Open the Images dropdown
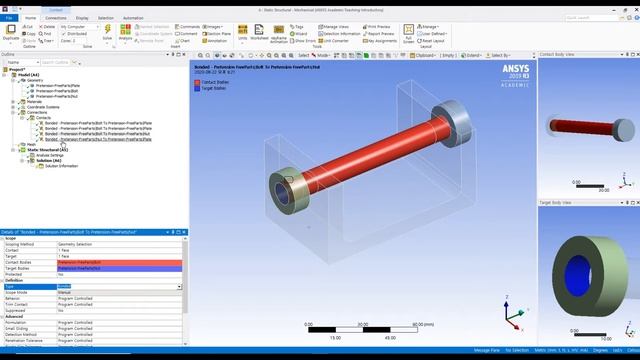 click(213, 27)
